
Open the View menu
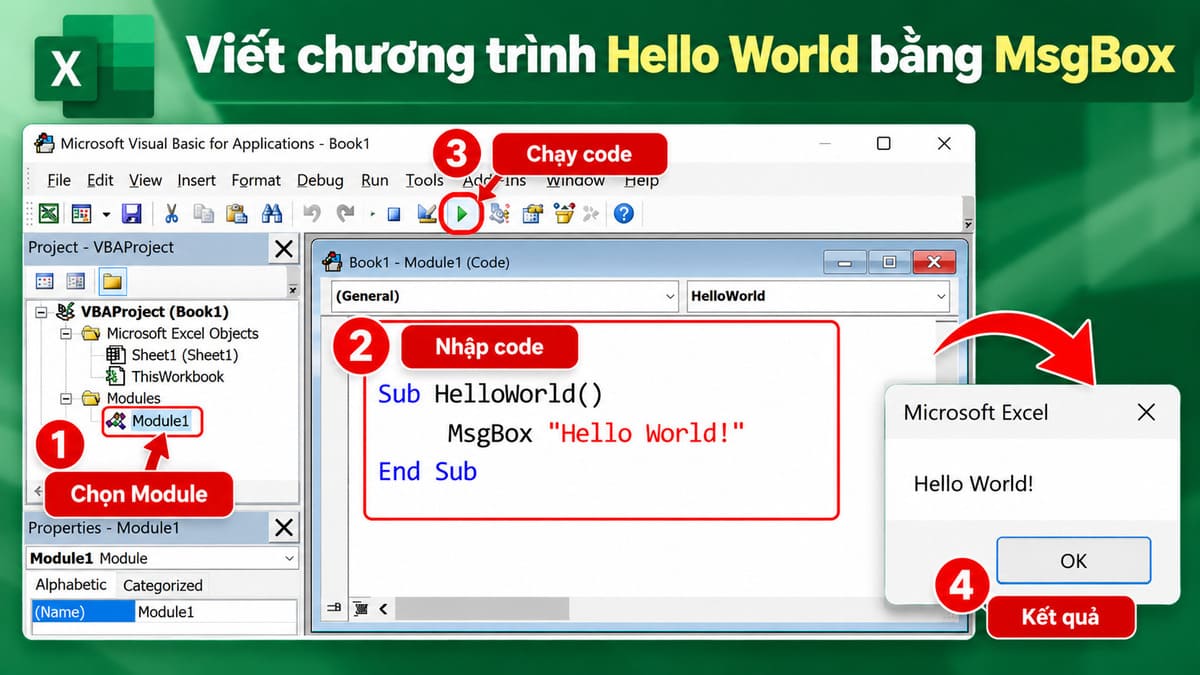pos(145,180)
